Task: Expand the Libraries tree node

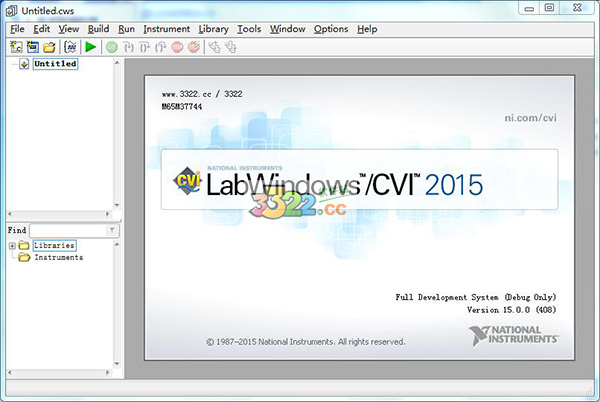Action: (x=12, y=246)
